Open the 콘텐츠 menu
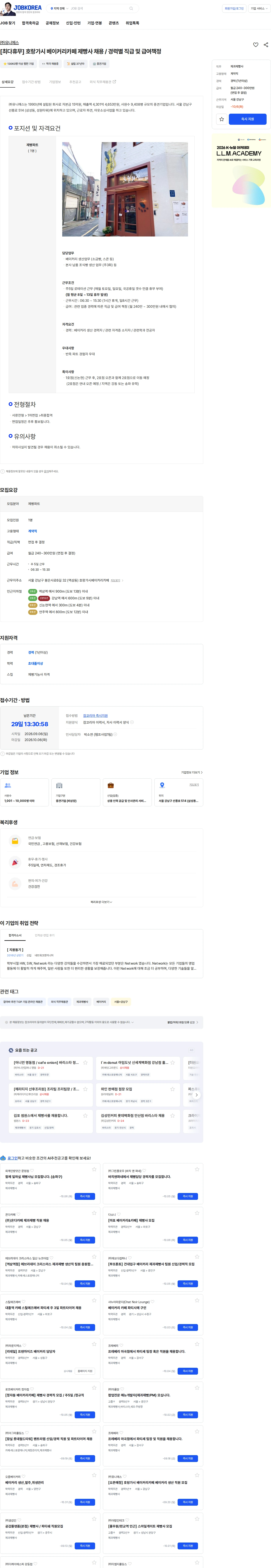271x1568 pixels. (x=114, y=23)
